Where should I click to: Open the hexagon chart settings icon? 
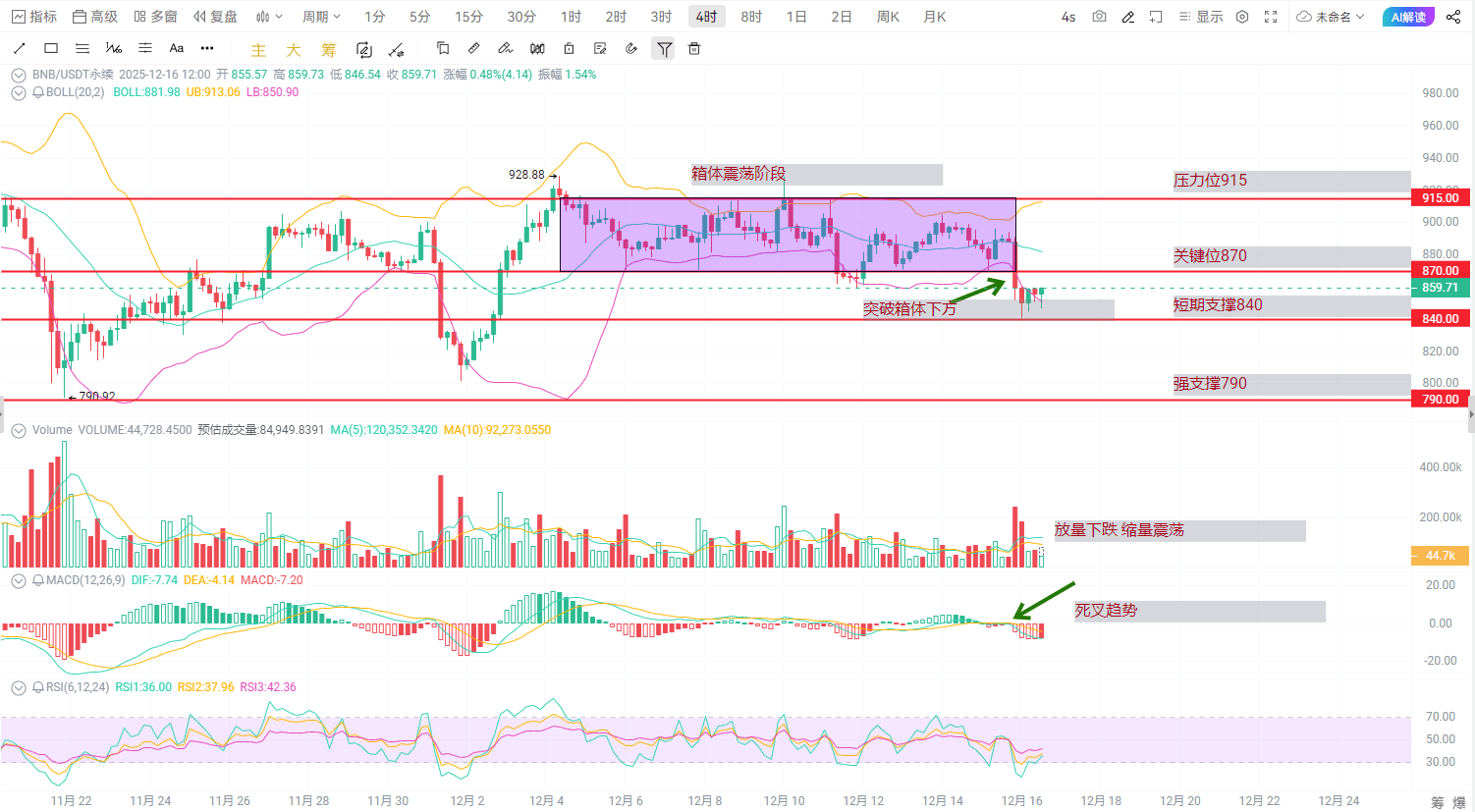tap(1242, 17)
